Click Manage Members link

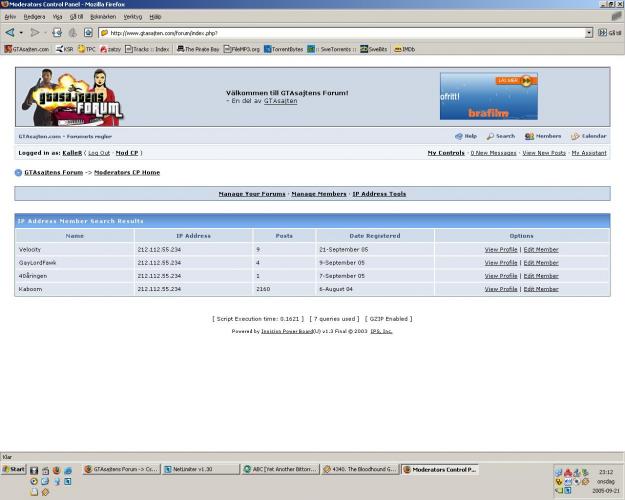(x=318, y=194)
